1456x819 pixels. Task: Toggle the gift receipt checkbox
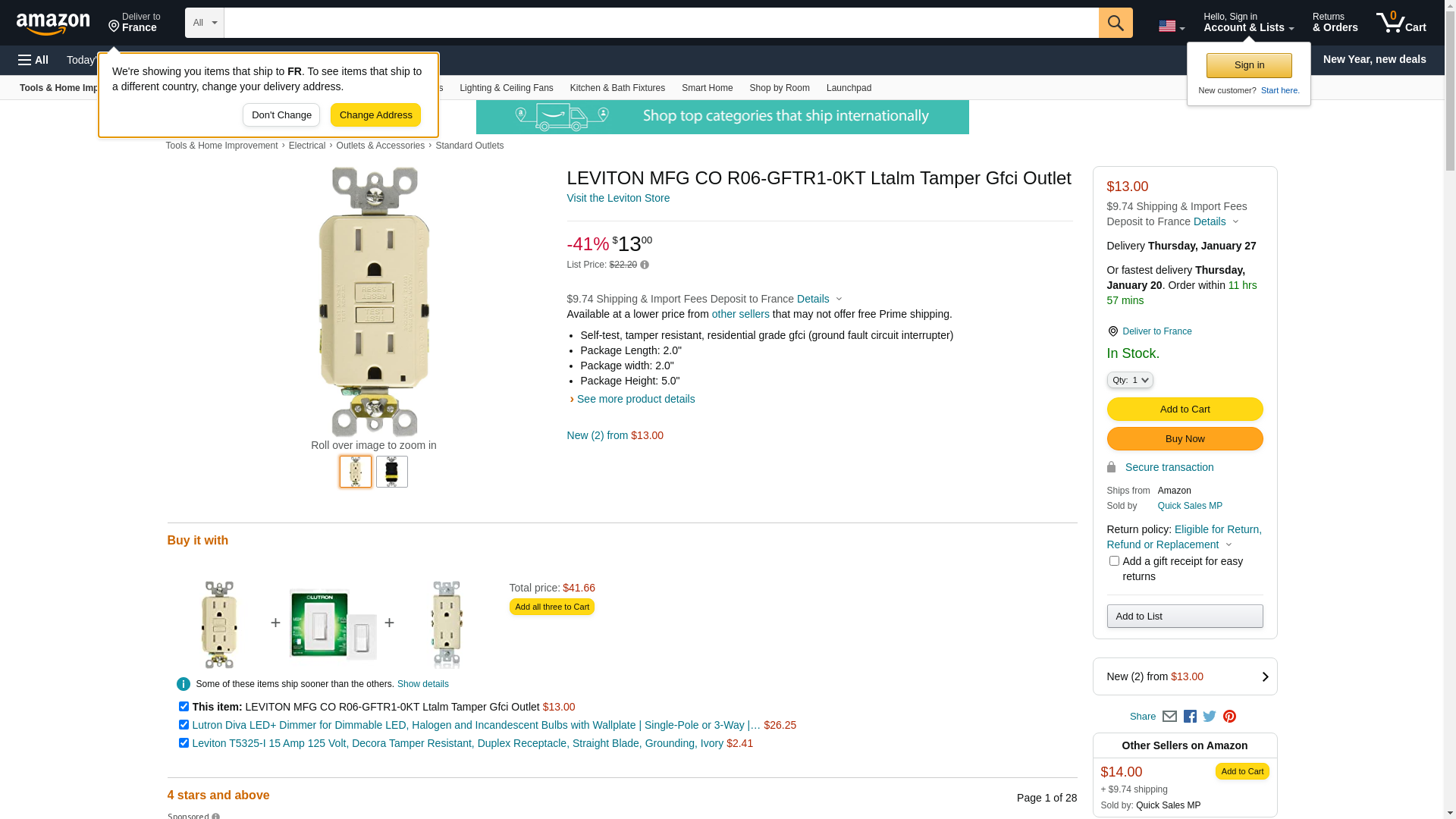pyautogui.click(x=1114, y=561)
